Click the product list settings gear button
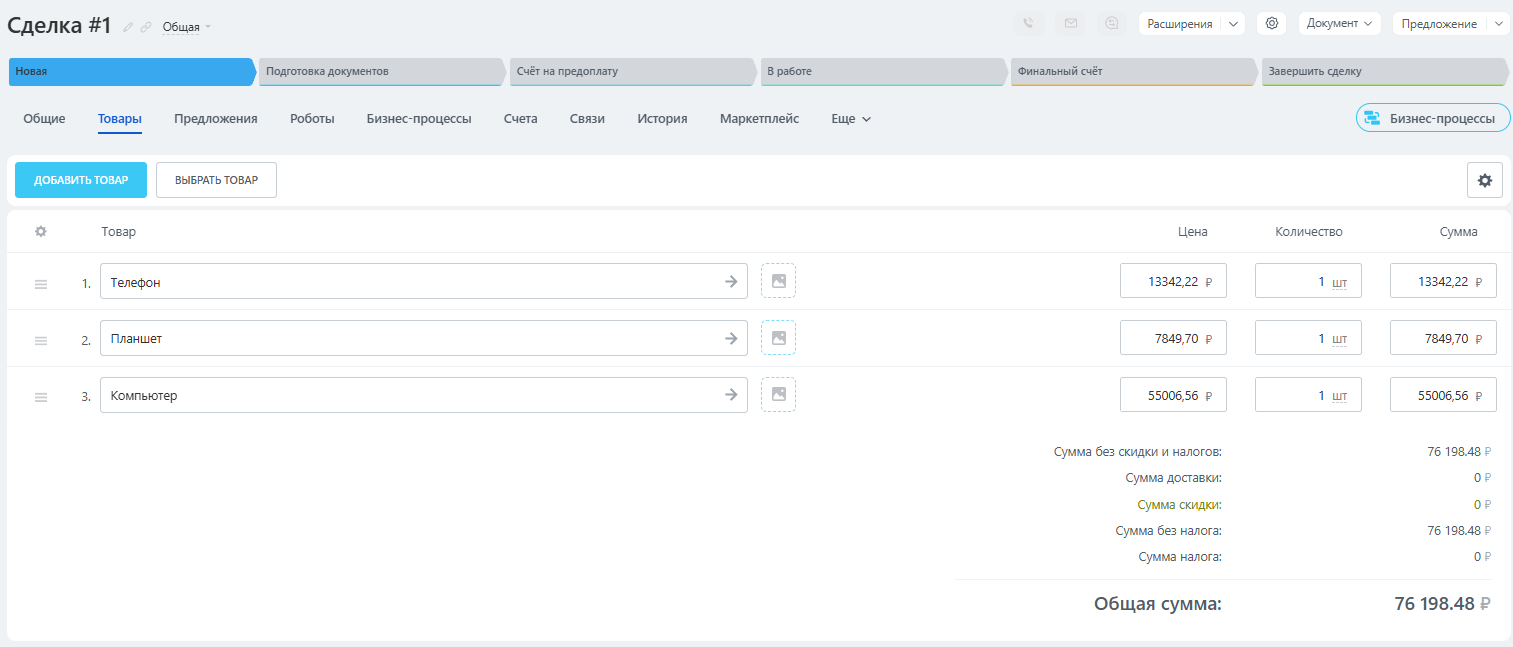This screenshot has width=1513, height=647. (x=1484, y=180)
